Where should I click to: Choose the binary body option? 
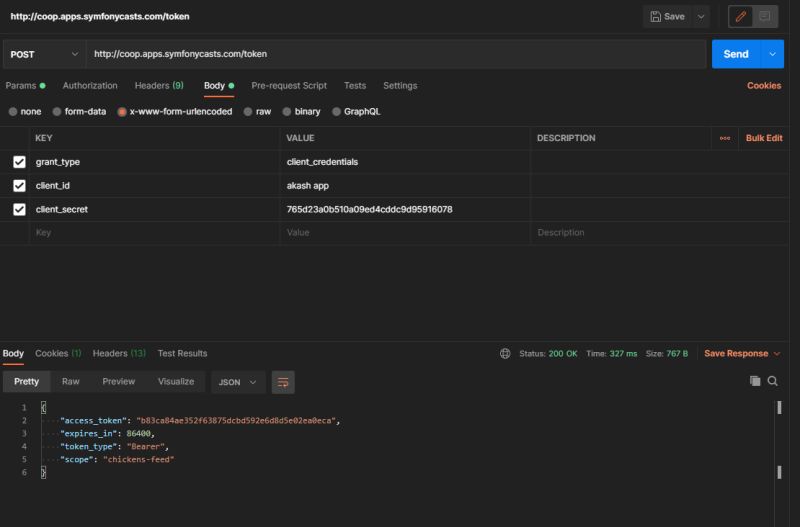click(x=302, y=112)
